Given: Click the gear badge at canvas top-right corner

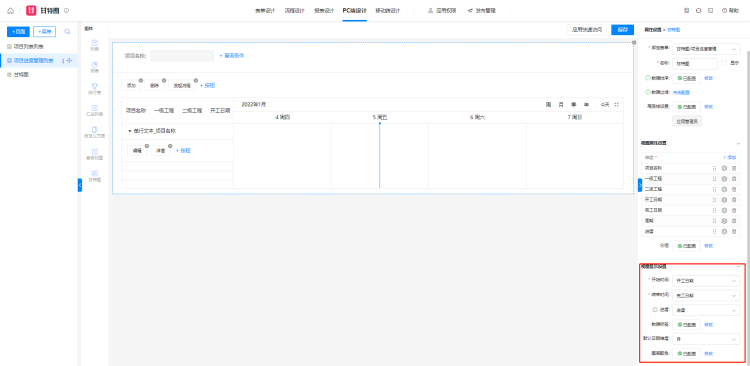Looking at the screenshot, I should [x=634, y=43].
